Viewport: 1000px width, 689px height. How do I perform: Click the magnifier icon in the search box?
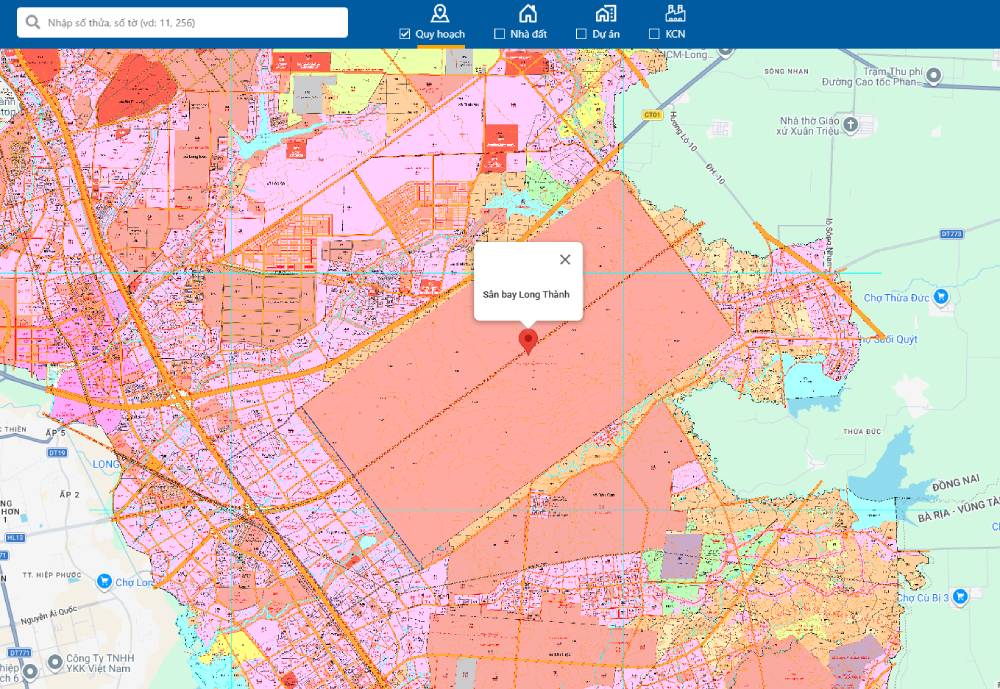pyautogui.click(x=33, y=22)
